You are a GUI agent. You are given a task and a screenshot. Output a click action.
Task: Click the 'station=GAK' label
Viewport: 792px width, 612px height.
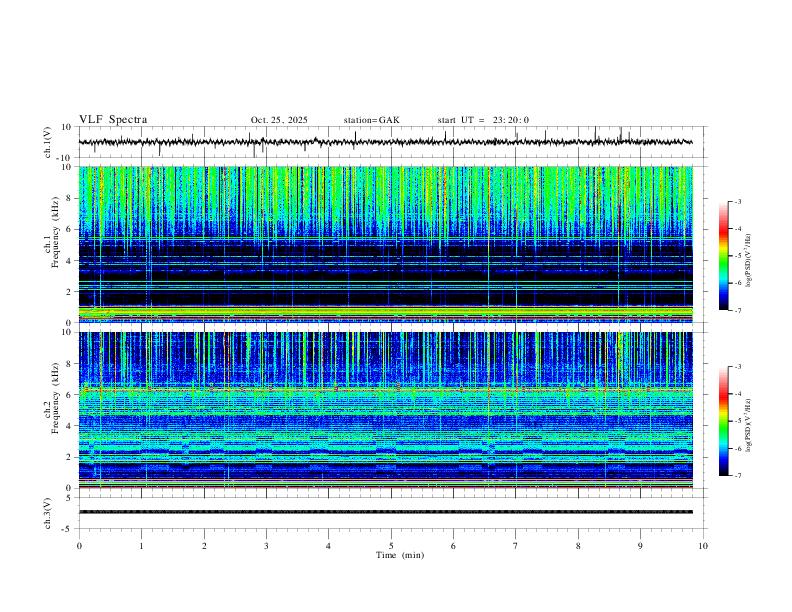tap(371, 120)
